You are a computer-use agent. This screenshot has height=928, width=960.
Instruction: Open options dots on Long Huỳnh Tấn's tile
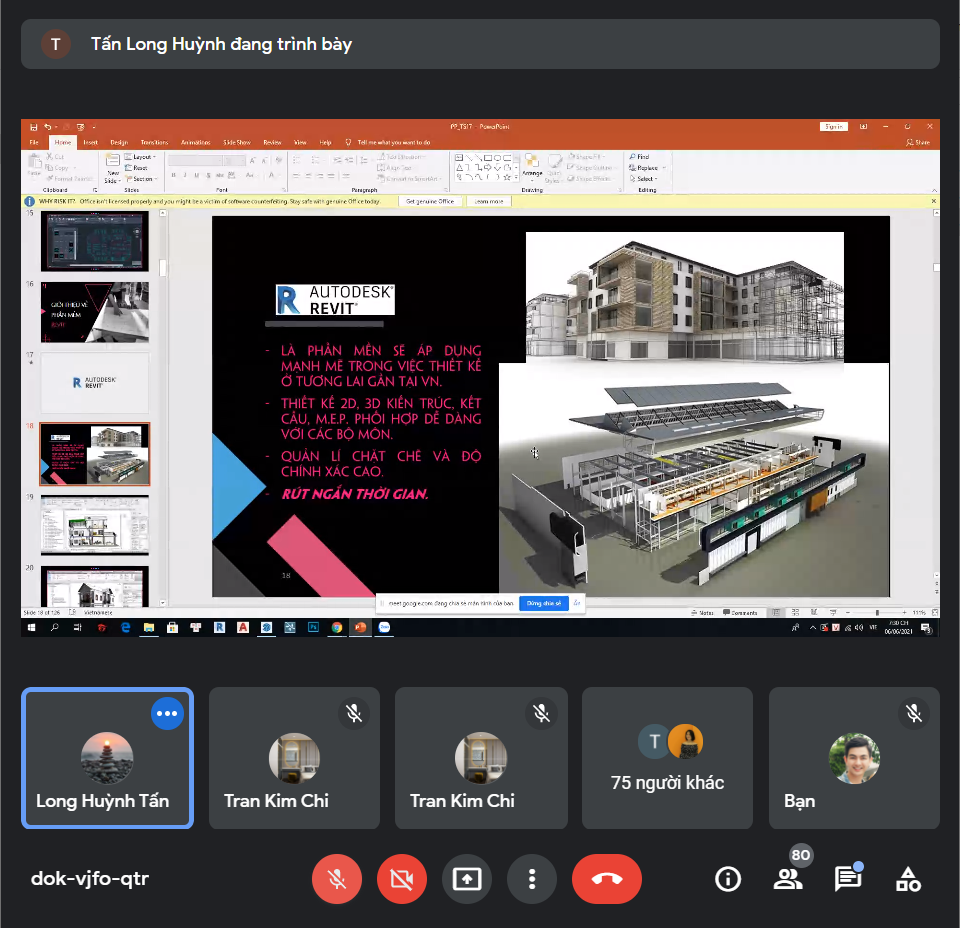pyautogui.click(x=167, y=713)
